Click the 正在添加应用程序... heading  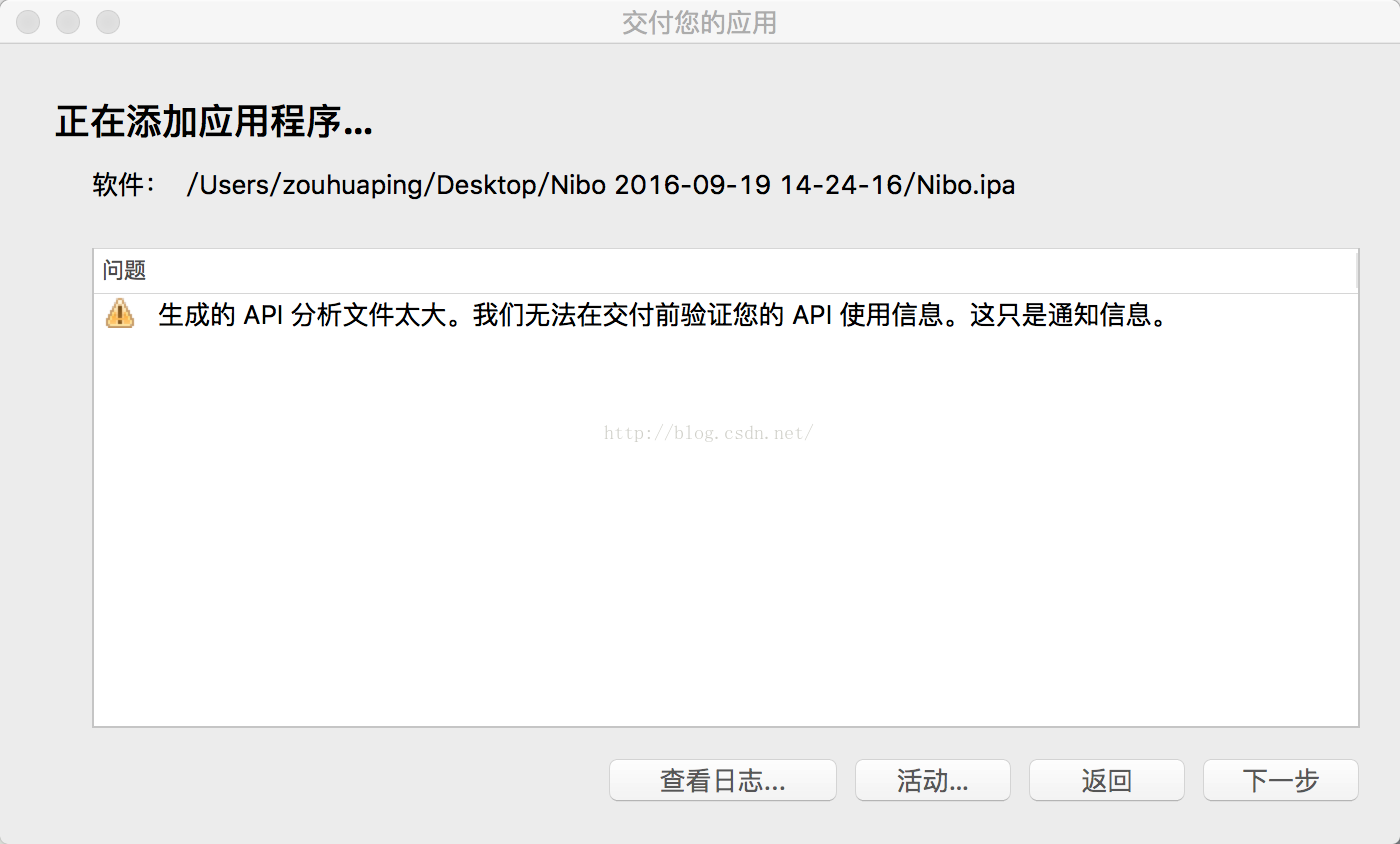pyautogui.click(x=214, y=124)
